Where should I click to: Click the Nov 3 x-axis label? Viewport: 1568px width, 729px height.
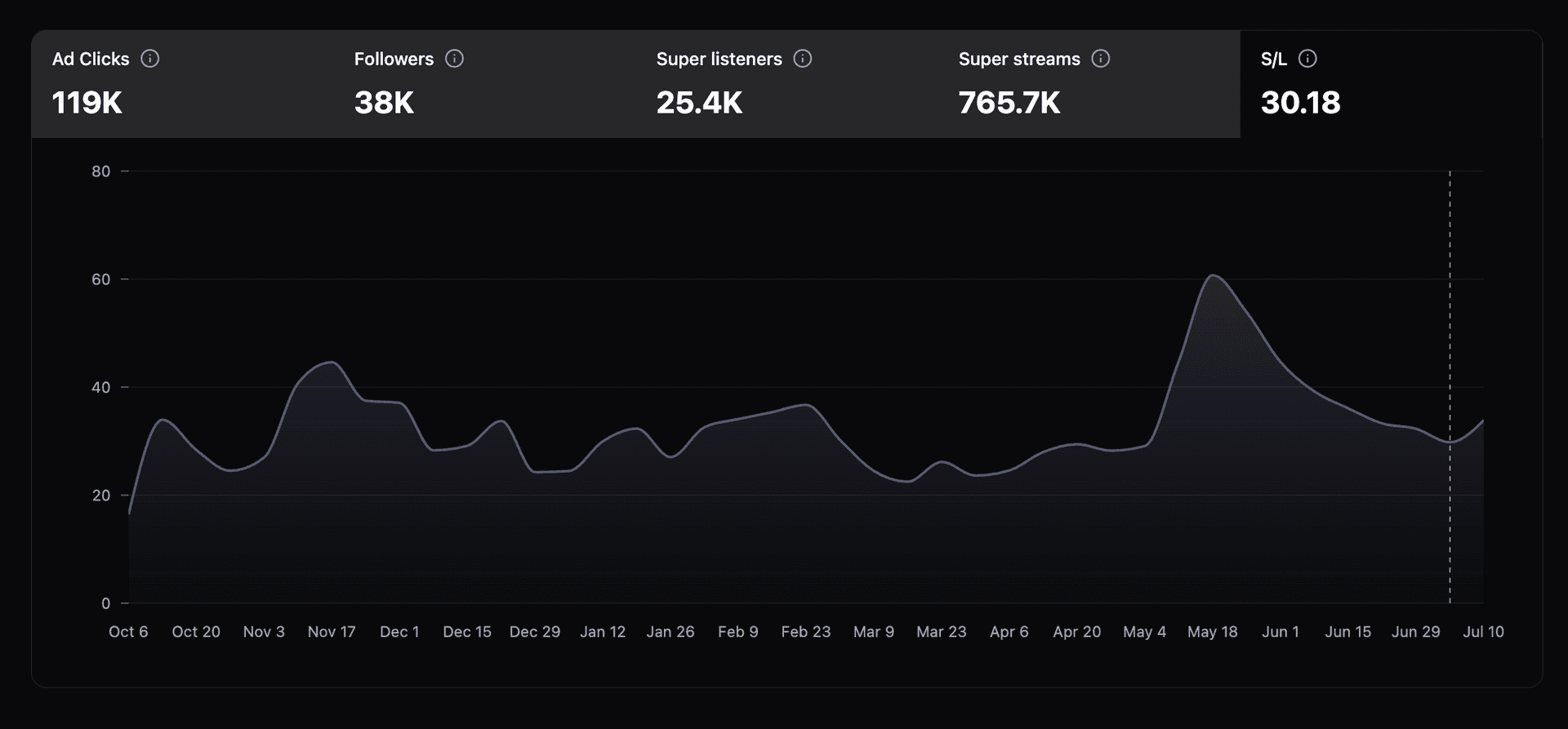coord(264,632)
